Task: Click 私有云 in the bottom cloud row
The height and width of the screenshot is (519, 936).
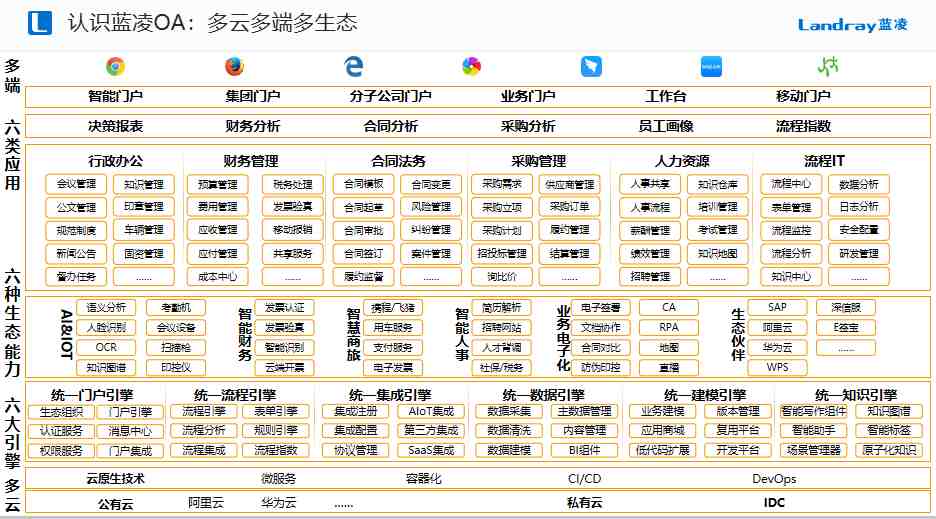Action: [x=584, y=503]
